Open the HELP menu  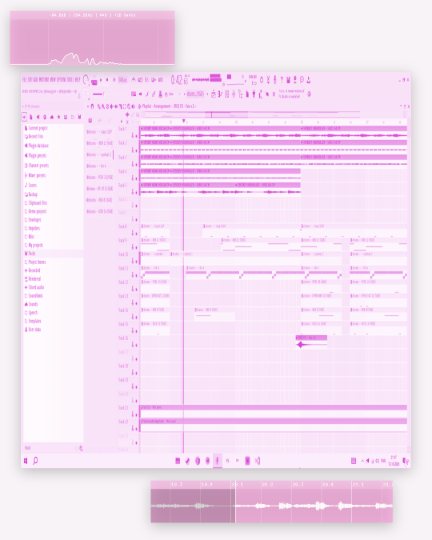(78, 80)
